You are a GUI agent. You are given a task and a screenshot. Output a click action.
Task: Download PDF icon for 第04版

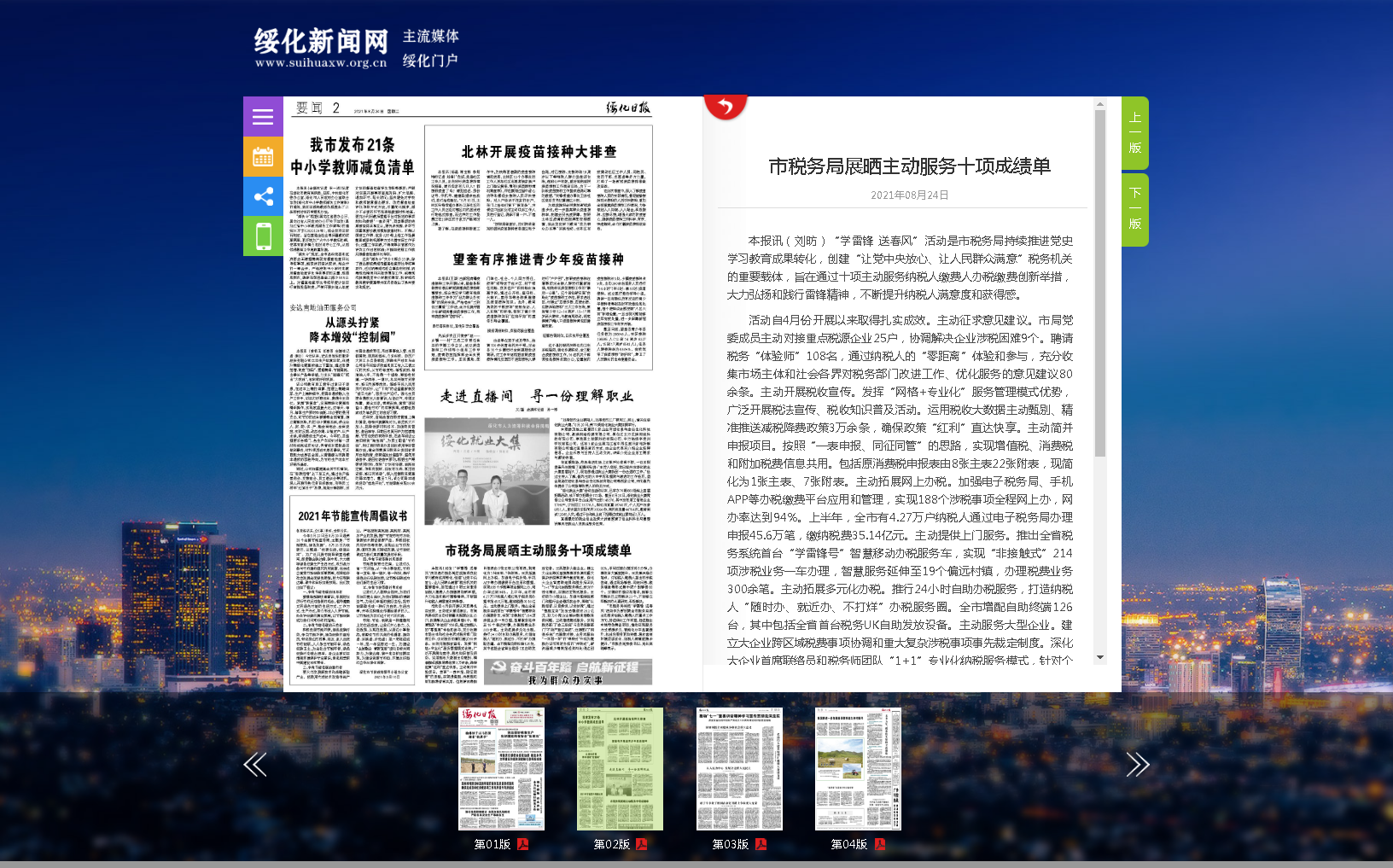click(x=879, y=844)
